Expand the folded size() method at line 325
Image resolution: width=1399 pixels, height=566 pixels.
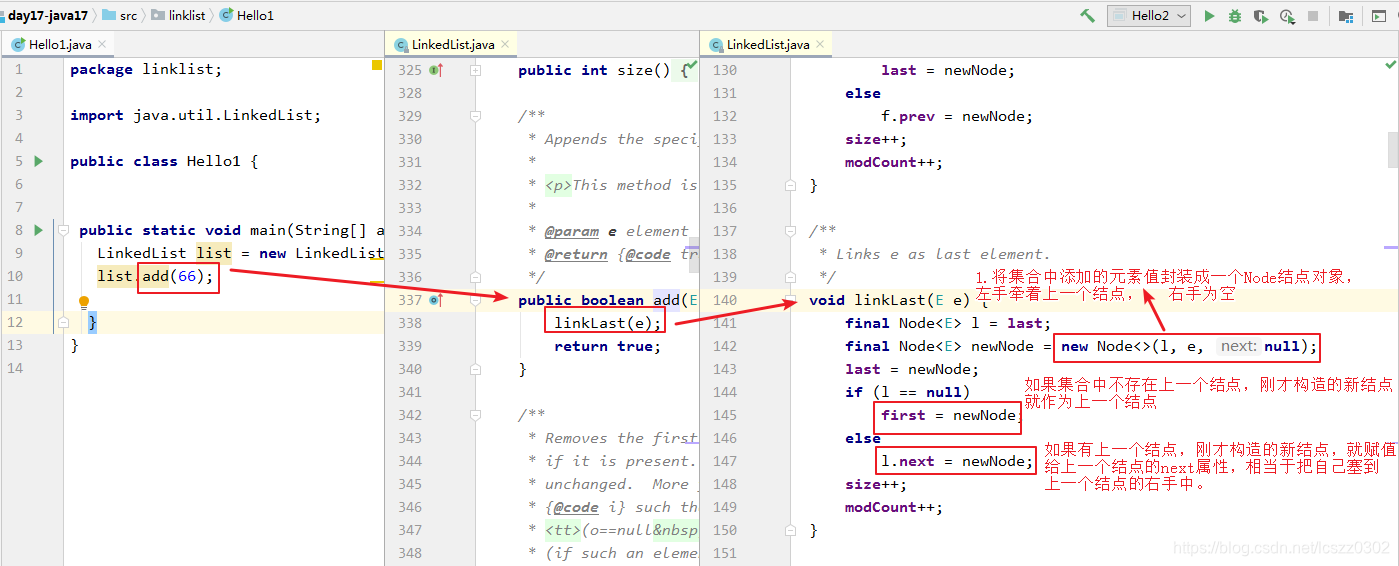coord(476,70)
